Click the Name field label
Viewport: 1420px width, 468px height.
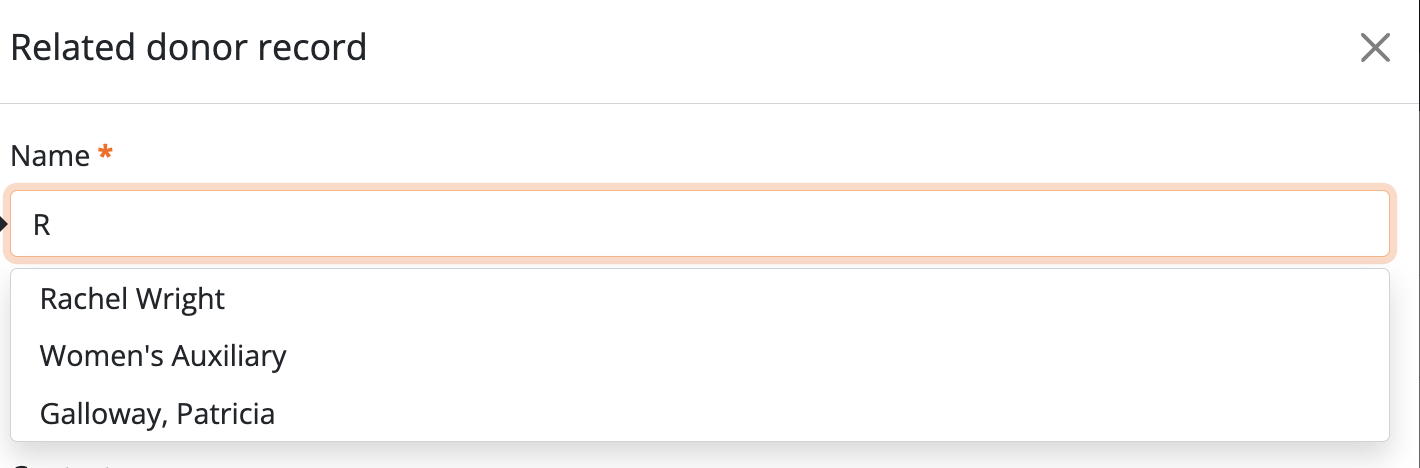click(50, 156)
